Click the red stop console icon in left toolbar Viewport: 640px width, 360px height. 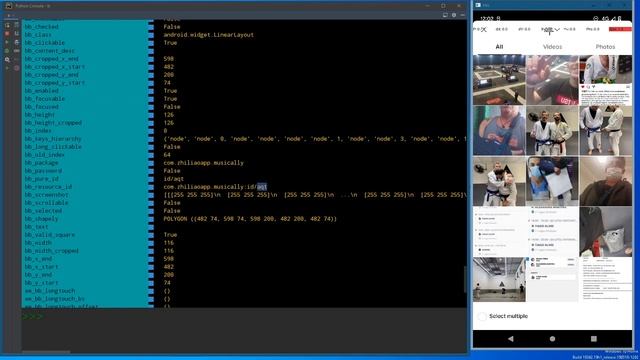(x=7, y=33)
